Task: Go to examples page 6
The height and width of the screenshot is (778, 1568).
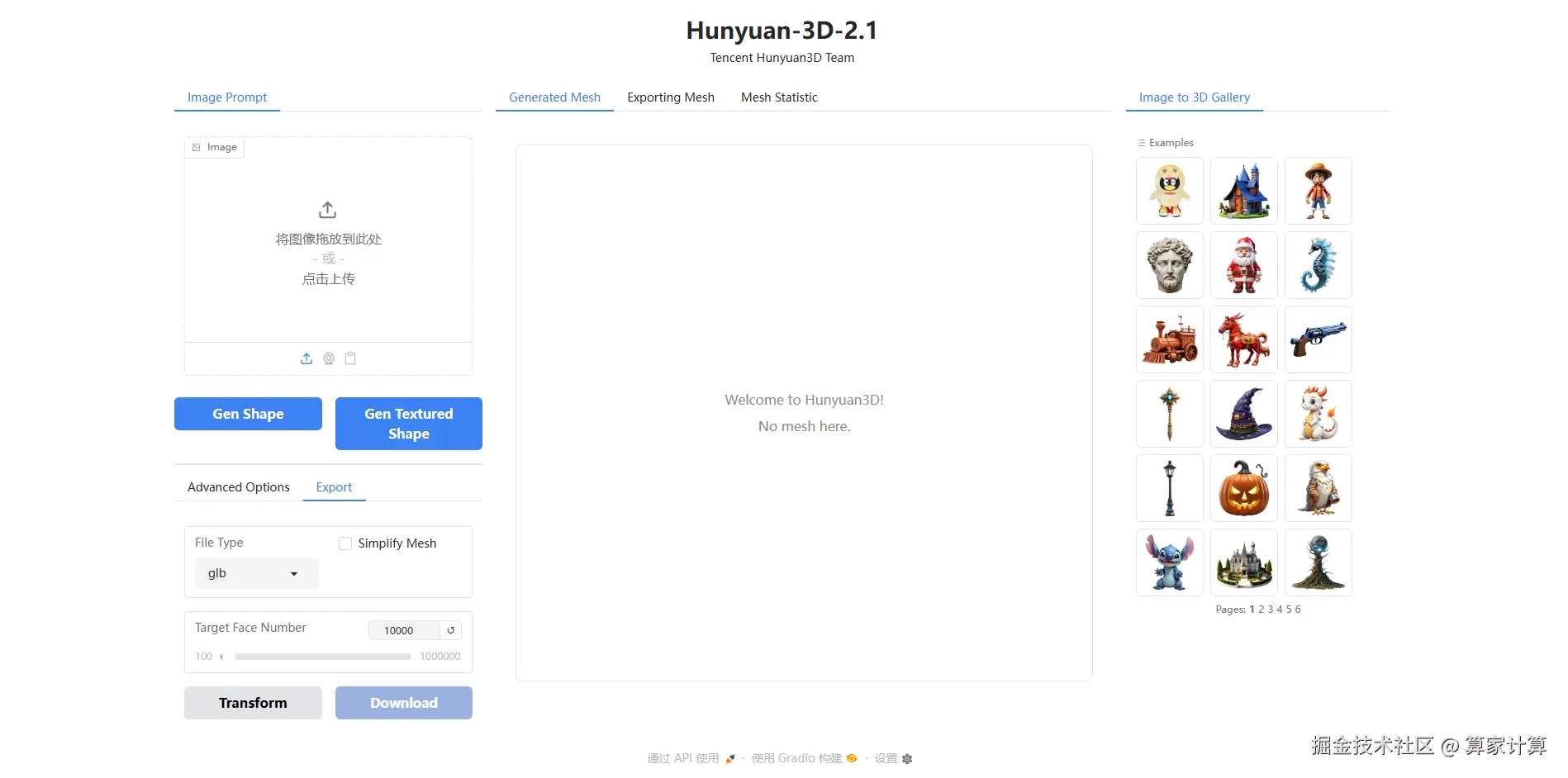Action: click(x=1298, y=610)
